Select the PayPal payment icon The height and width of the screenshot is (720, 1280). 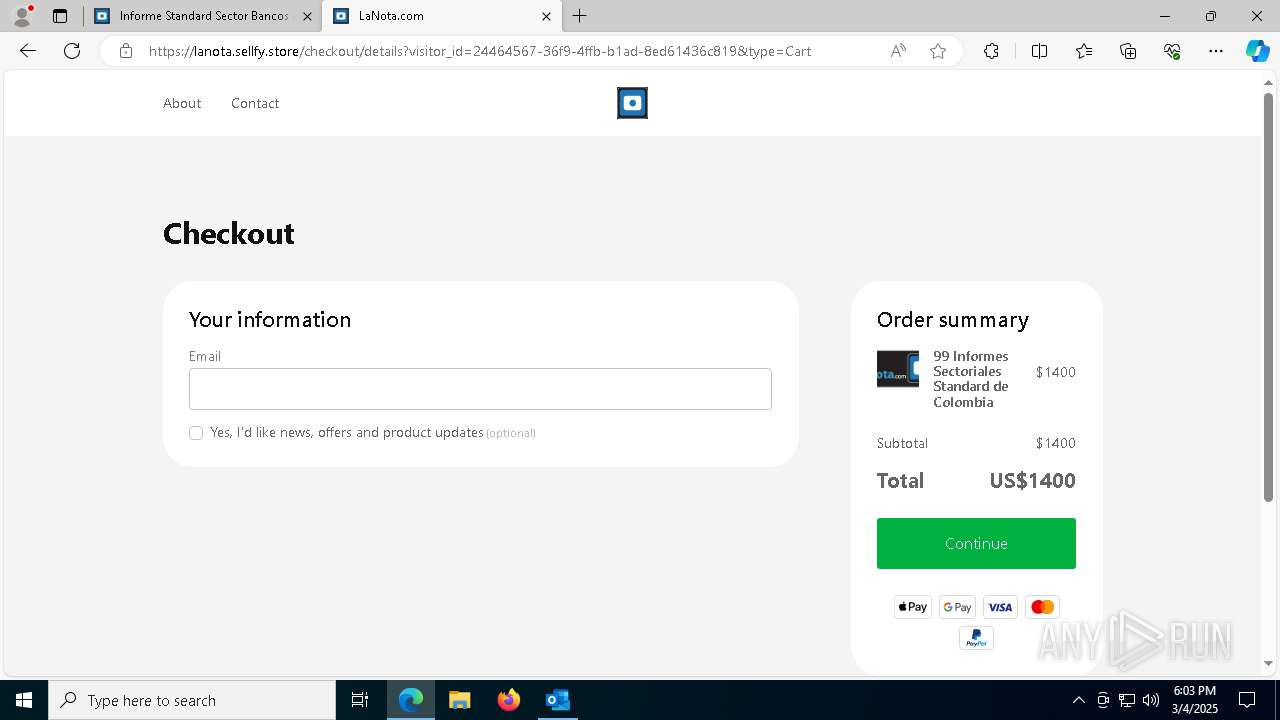pyautogui.click(x=976, y=638)
